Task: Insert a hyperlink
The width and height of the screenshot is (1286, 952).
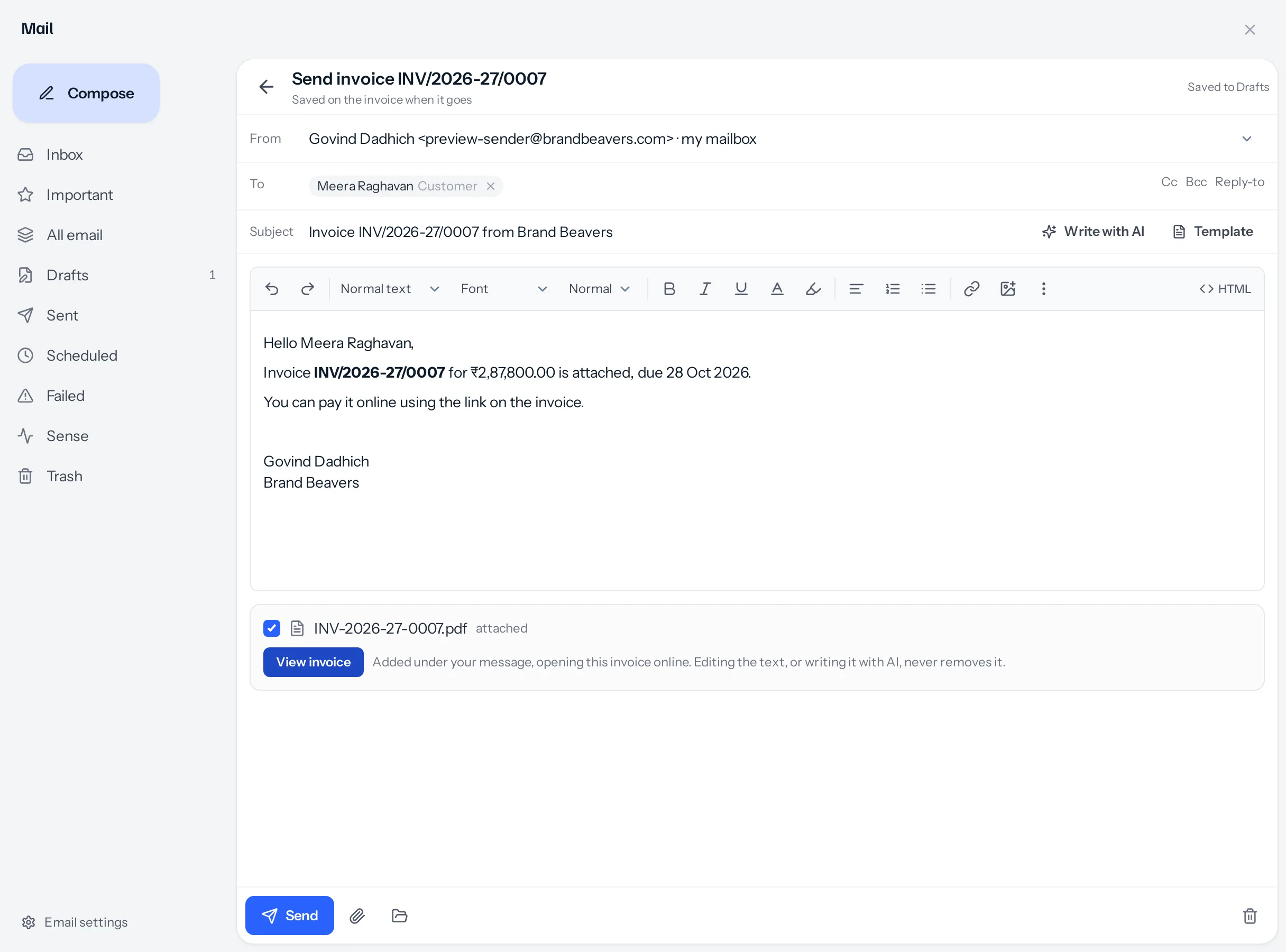Action: (971, 289)
